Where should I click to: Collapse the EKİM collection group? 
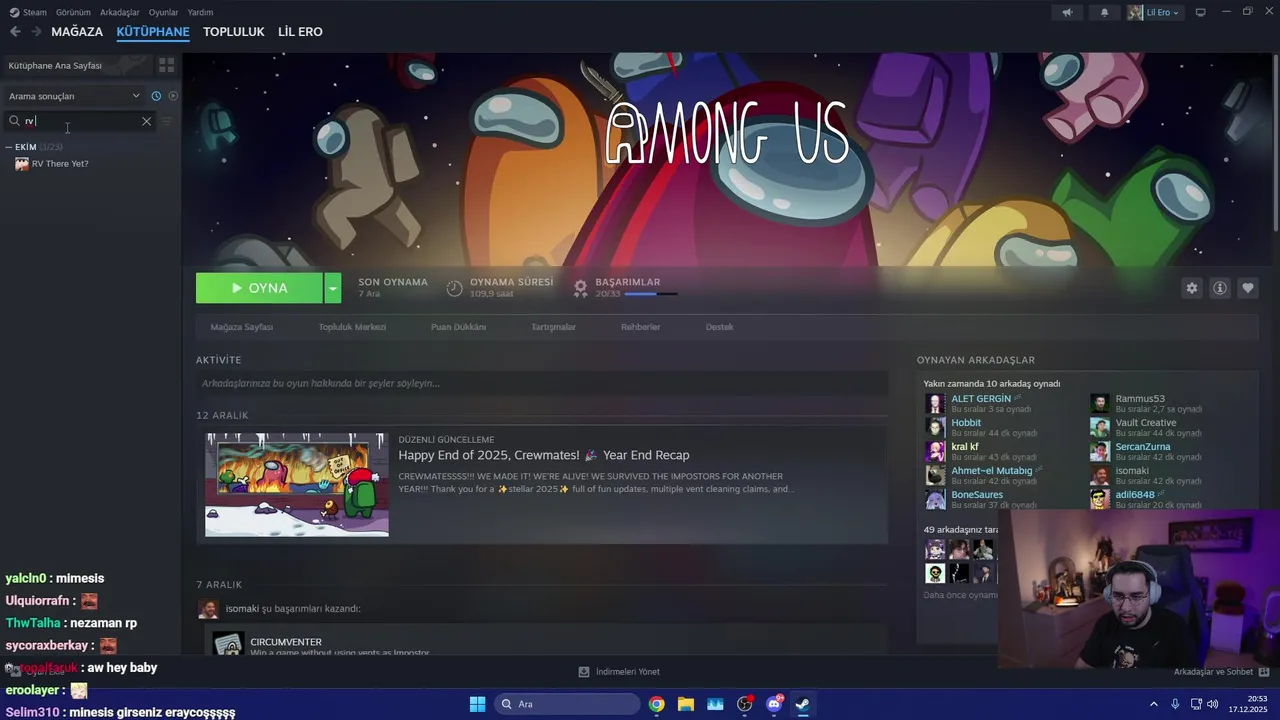(9, 147)
